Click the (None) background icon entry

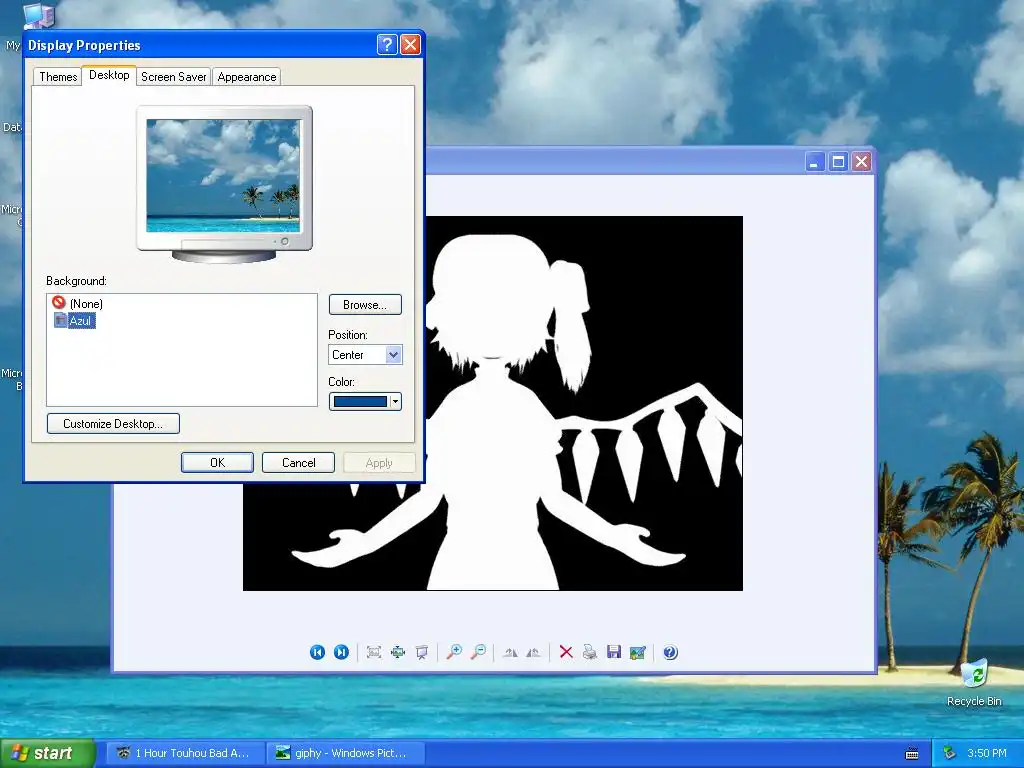pos(59,302)
